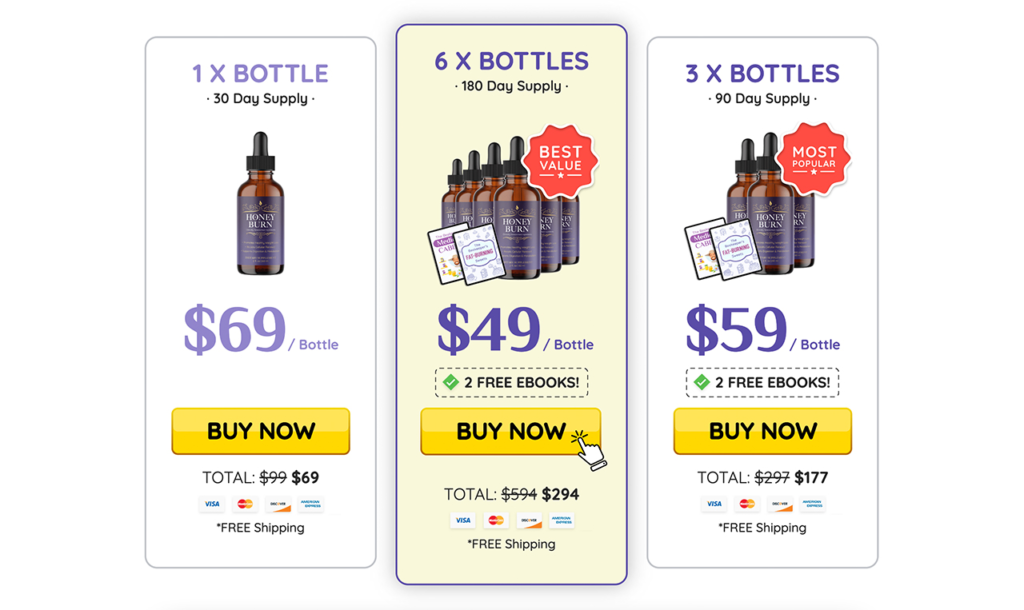Click the Discover icon under 3 bottles offer
Viewport: 1024px width, 610px height.
[x=779, y=505]
